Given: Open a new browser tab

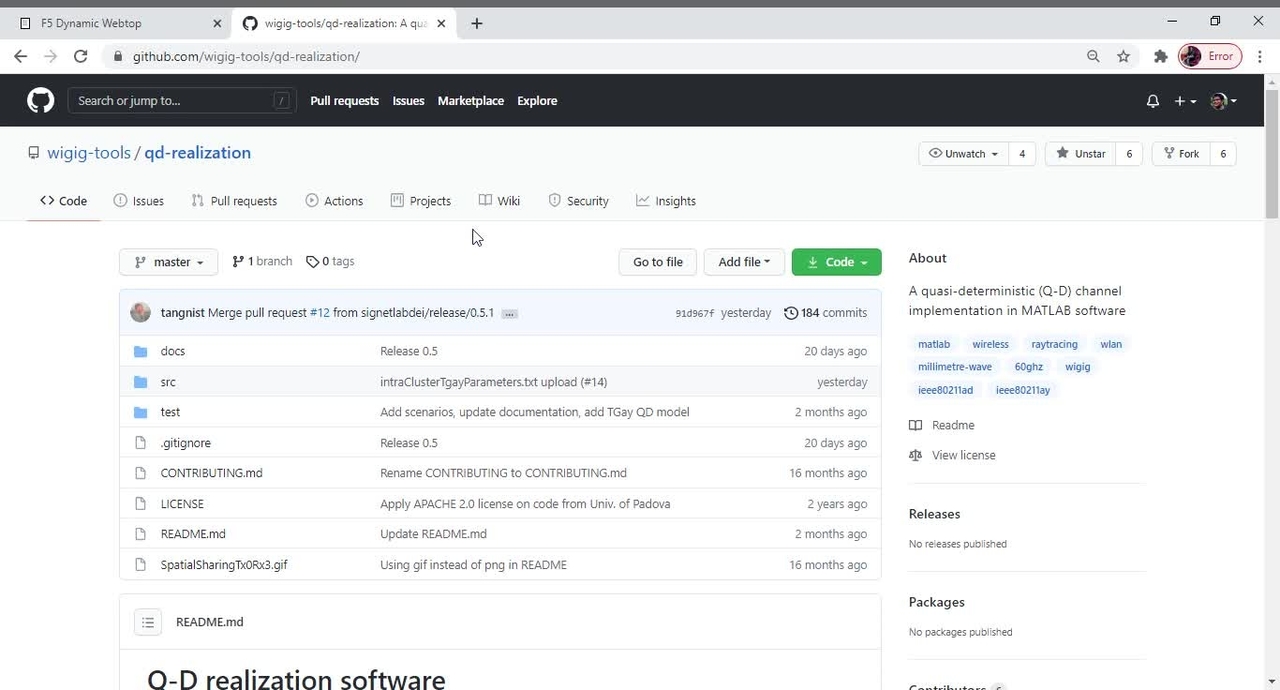Looking at the screenshot, I should click(x=477, y=23).
